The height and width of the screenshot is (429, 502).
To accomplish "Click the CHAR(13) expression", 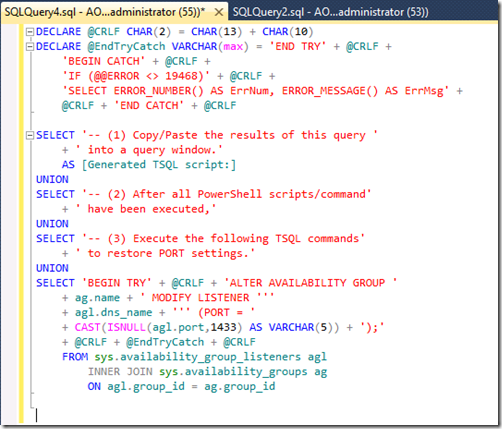I will coord(217,32).
